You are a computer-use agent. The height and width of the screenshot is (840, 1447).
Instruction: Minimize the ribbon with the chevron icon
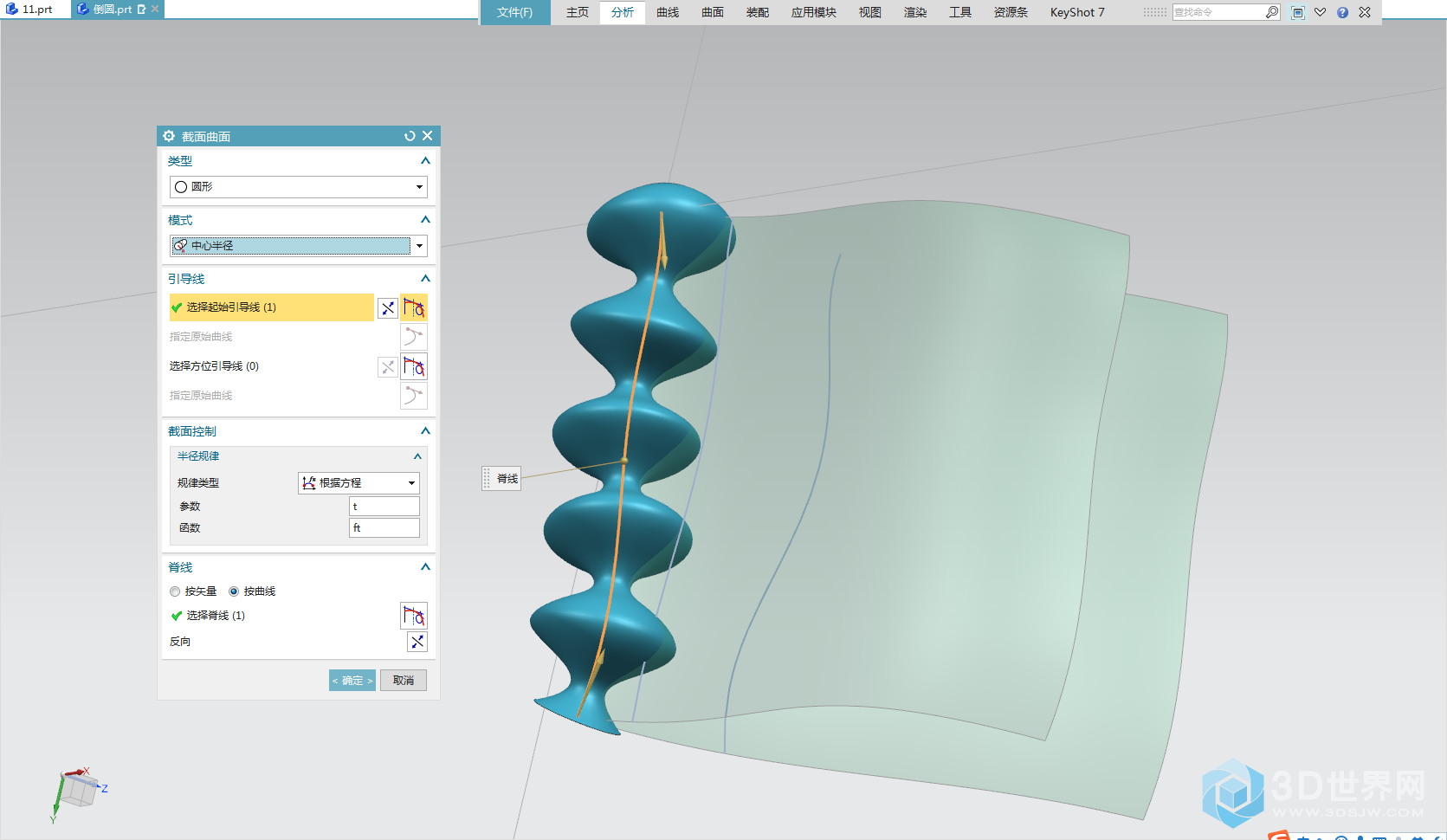coord(1320,12)
